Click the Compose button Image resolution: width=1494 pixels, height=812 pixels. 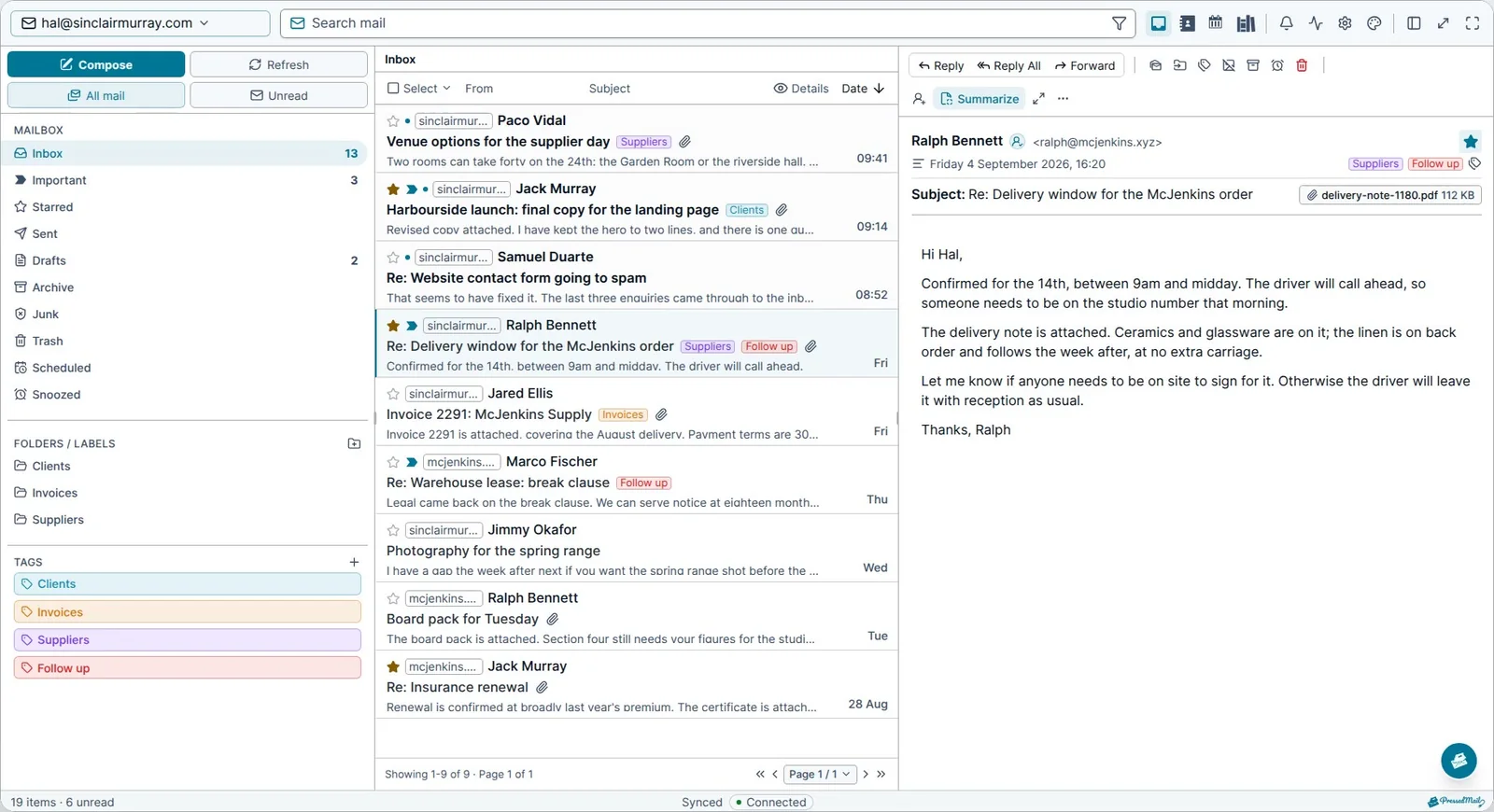[x=96, y=64]
